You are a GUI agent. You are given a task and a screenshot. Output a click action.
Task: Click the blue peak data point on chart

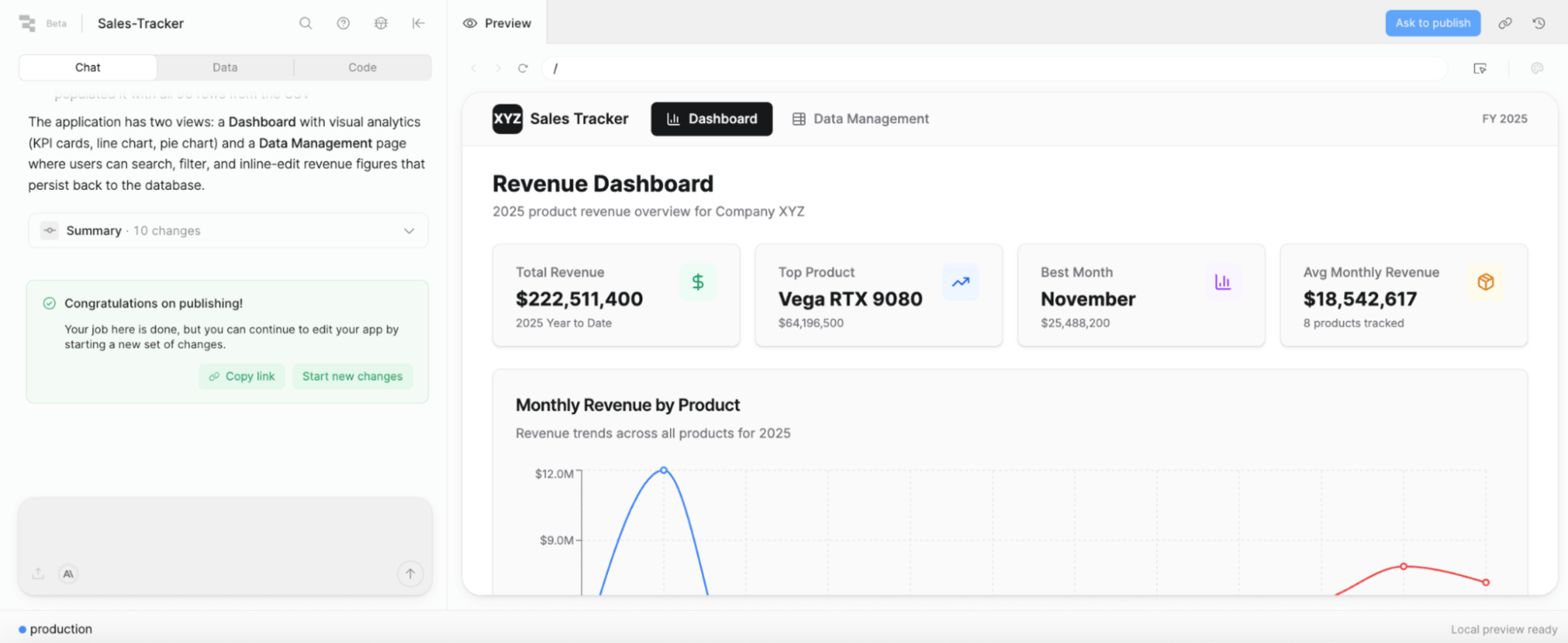pyautogui.click(x=664, y=470)
